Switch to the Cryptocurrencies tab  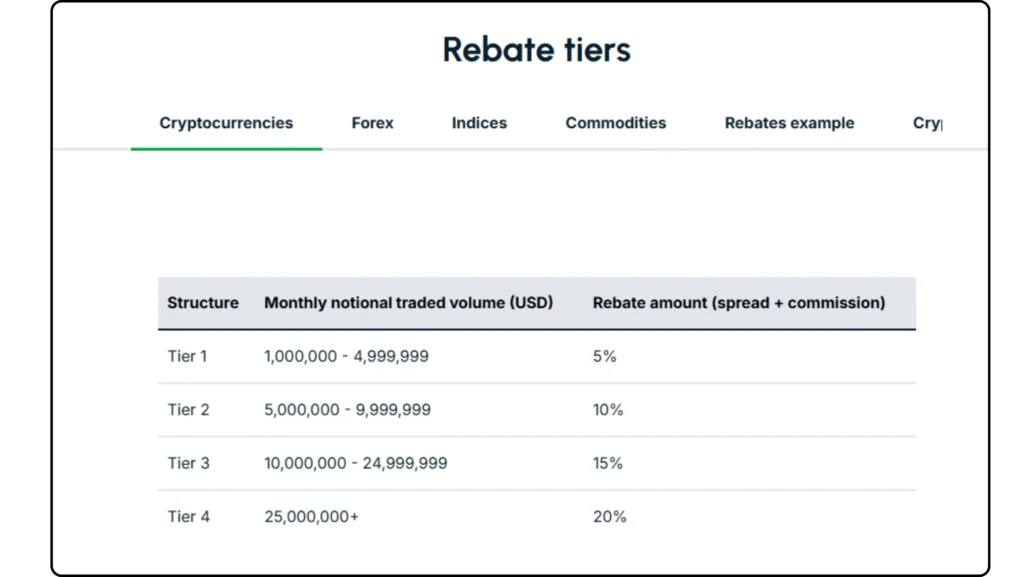[226, 123]
